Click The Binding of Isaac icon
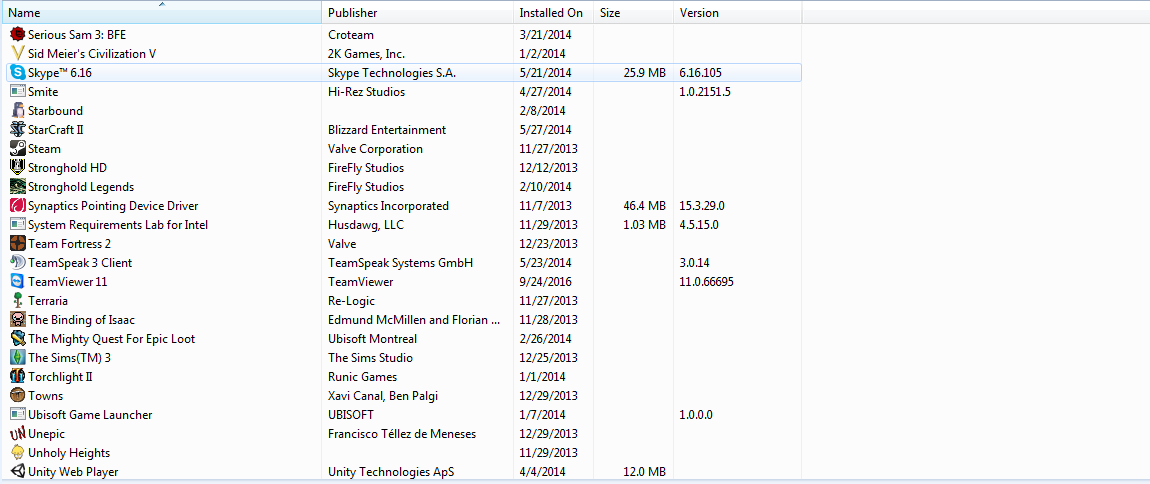 click(x=18, y=320)
